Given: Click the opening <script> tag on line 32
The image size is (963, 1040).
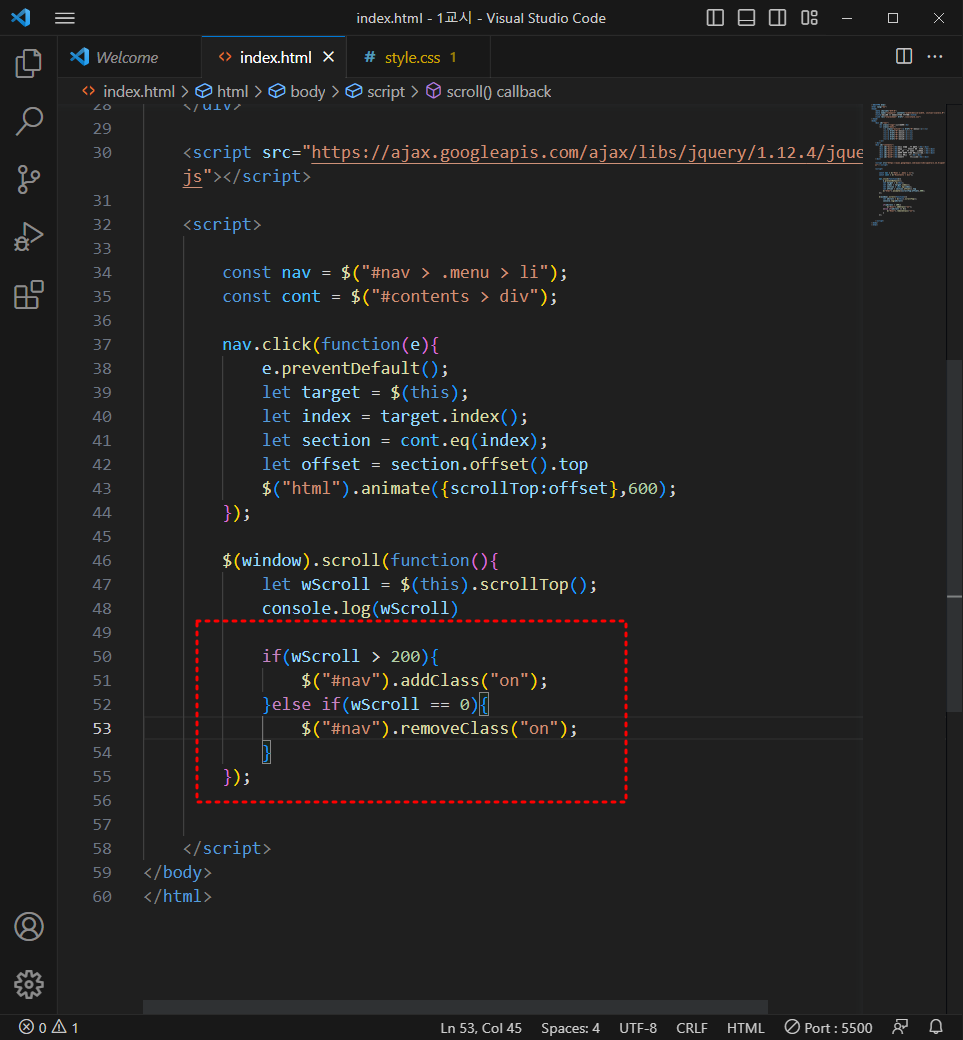Looking at the screenshot, I should click(x=222, y=224).
